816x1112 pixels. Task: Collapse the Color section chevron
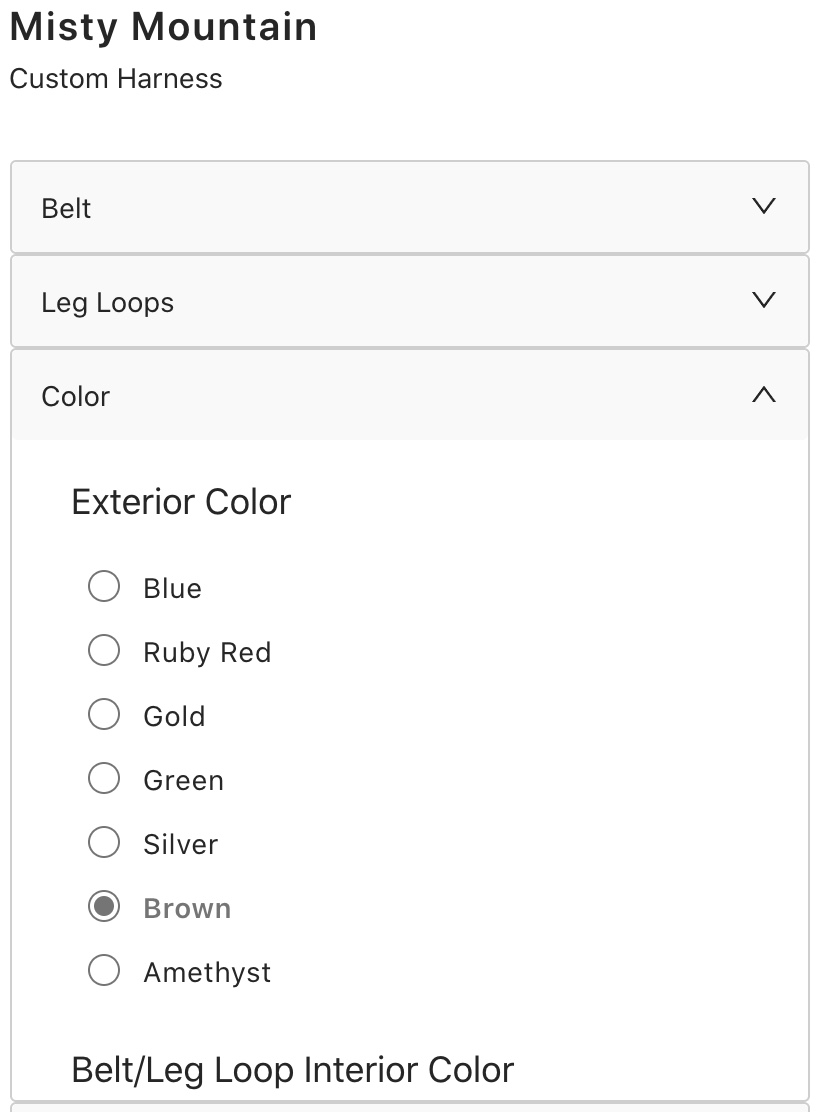coord(763,395)
